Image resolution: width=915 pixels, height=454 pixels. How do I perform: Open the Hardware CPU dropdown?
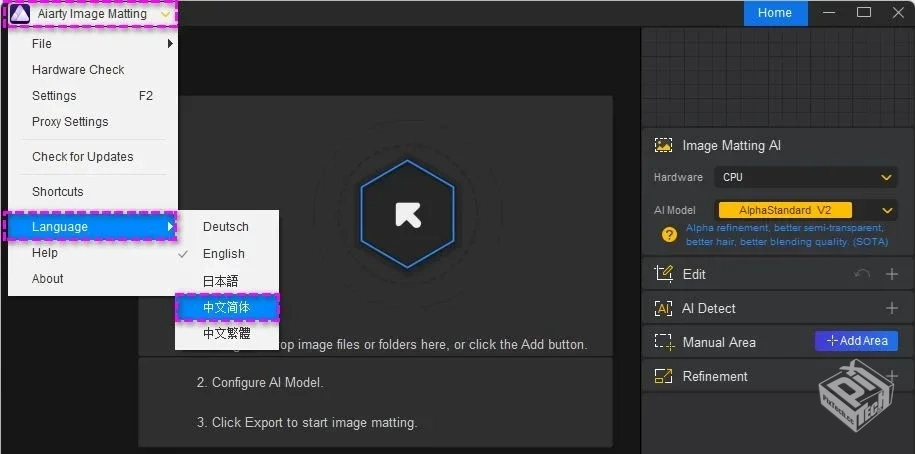pyautogui.click(x=806, y=177)
